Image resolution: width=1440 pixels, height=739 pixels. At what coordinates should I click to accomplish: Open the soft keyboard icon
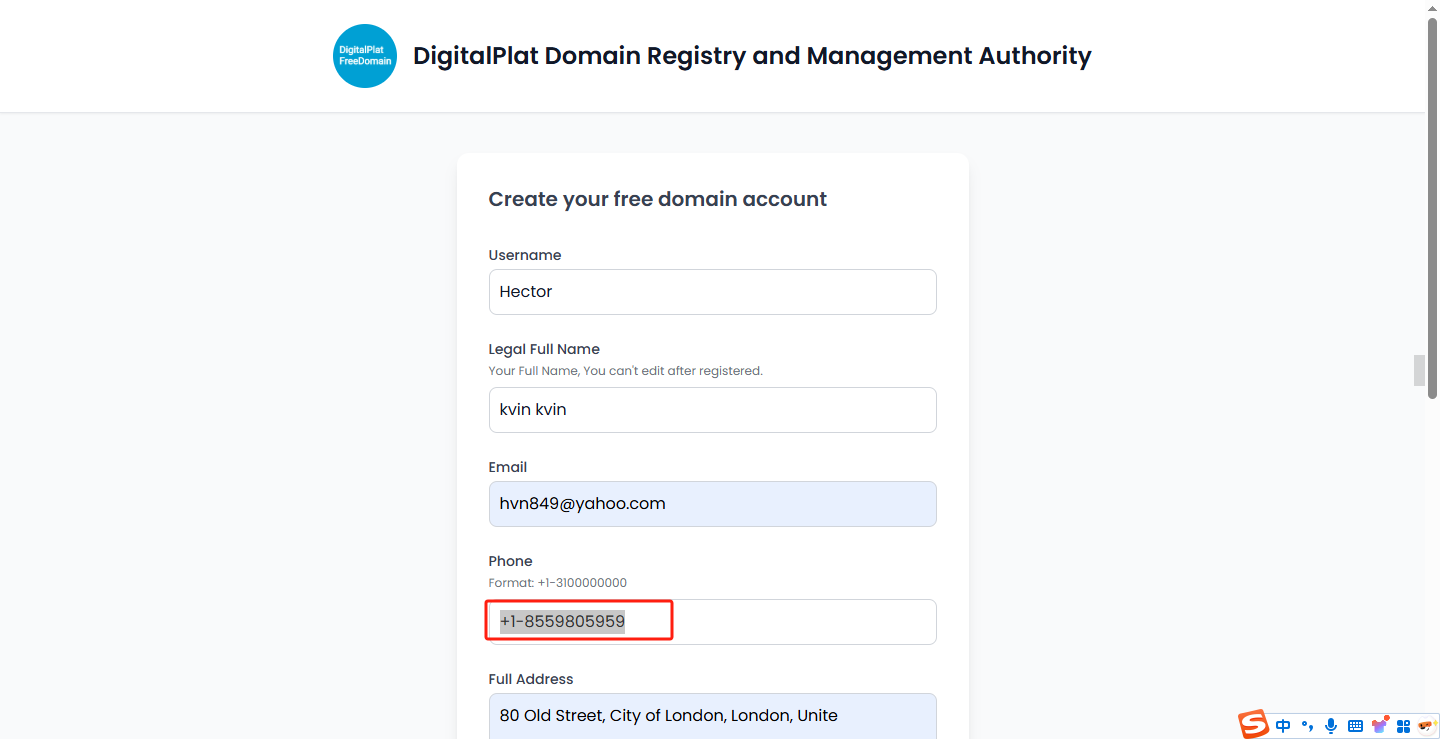coord(1355,726)
